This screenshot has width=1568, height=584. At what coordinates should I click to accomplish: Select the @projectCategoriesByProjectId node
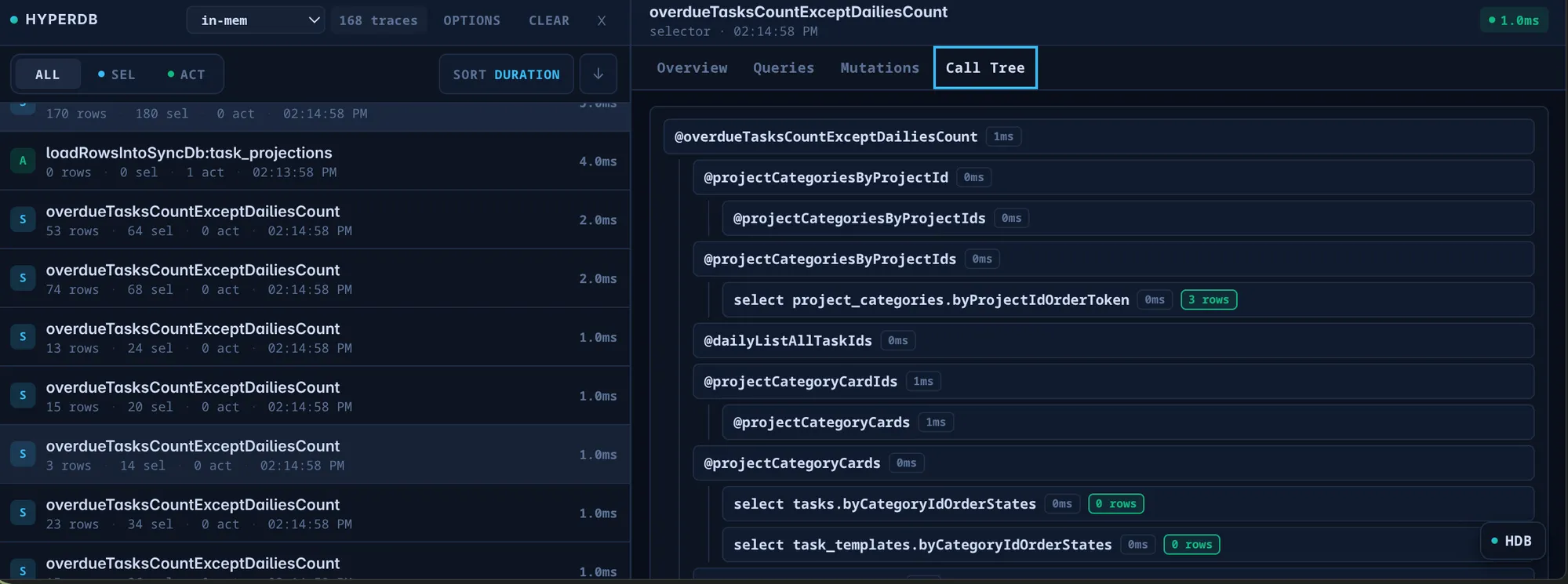coord(1113,177)
